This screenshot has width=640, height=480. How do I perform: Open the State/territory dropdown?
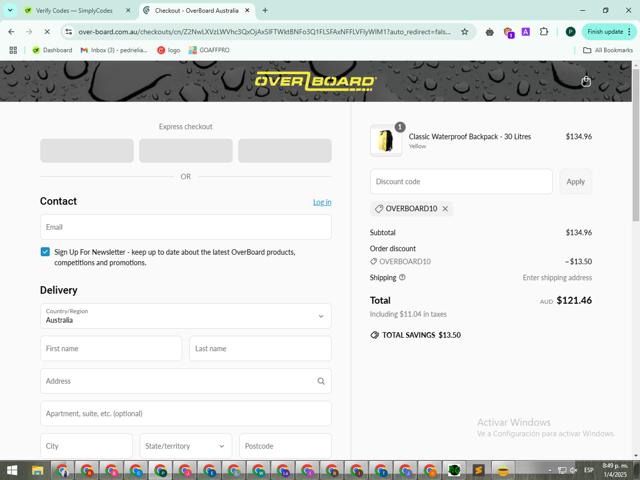[x=186, y=446]
